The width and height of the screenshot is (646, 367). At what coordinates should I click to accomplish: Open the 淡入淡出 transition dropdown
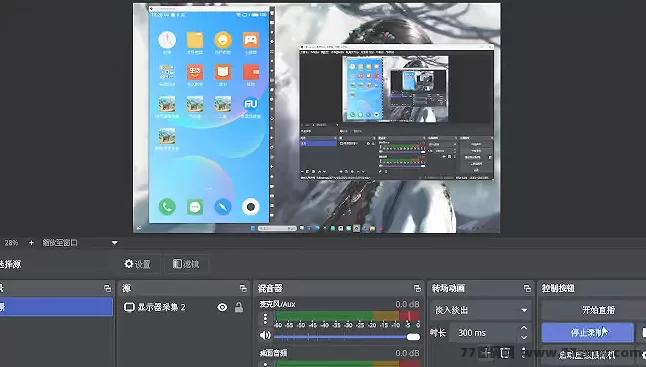[481, 310]
